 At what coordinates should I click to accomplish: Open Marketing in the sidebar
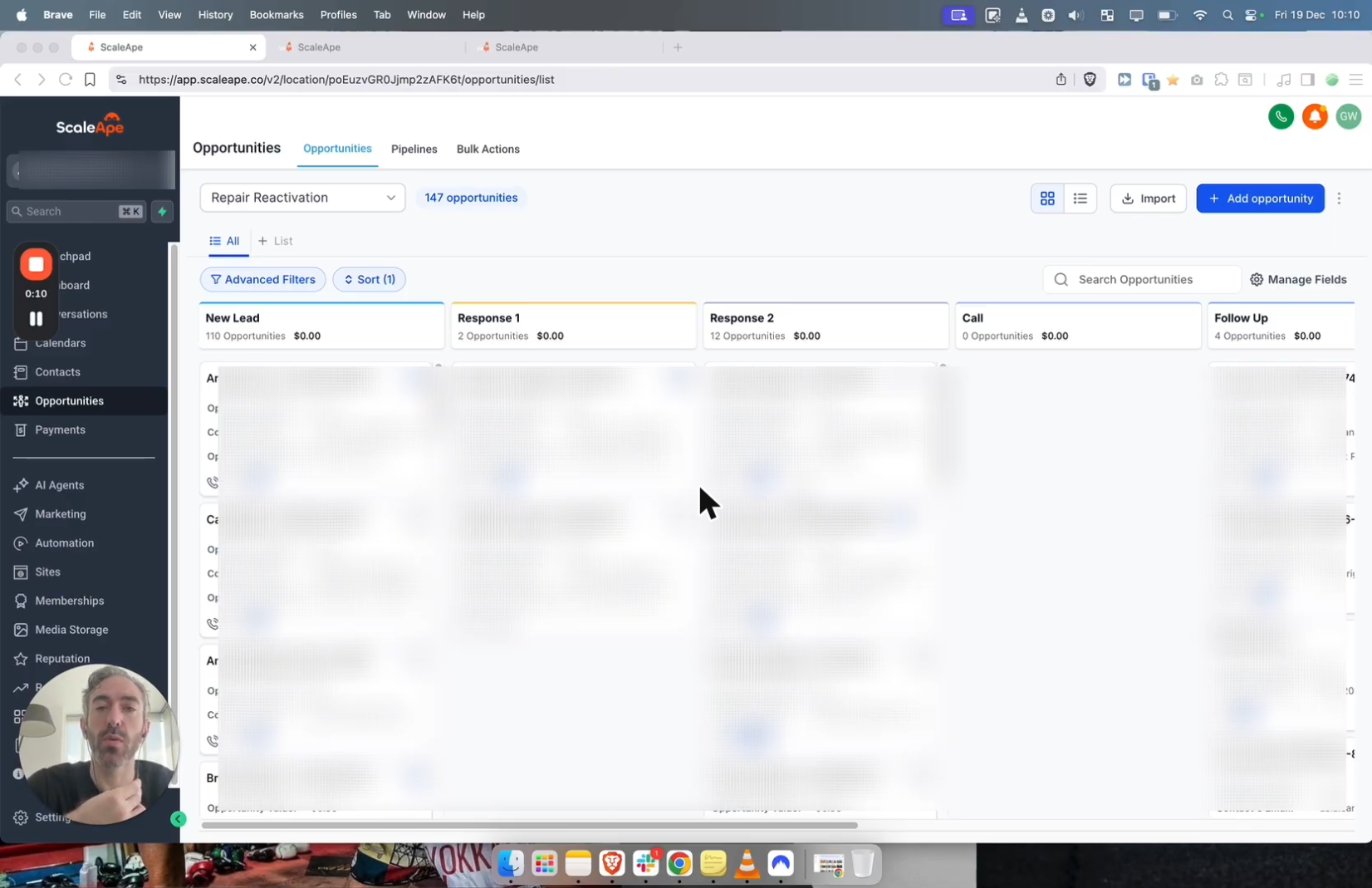(x=60, y=514)
